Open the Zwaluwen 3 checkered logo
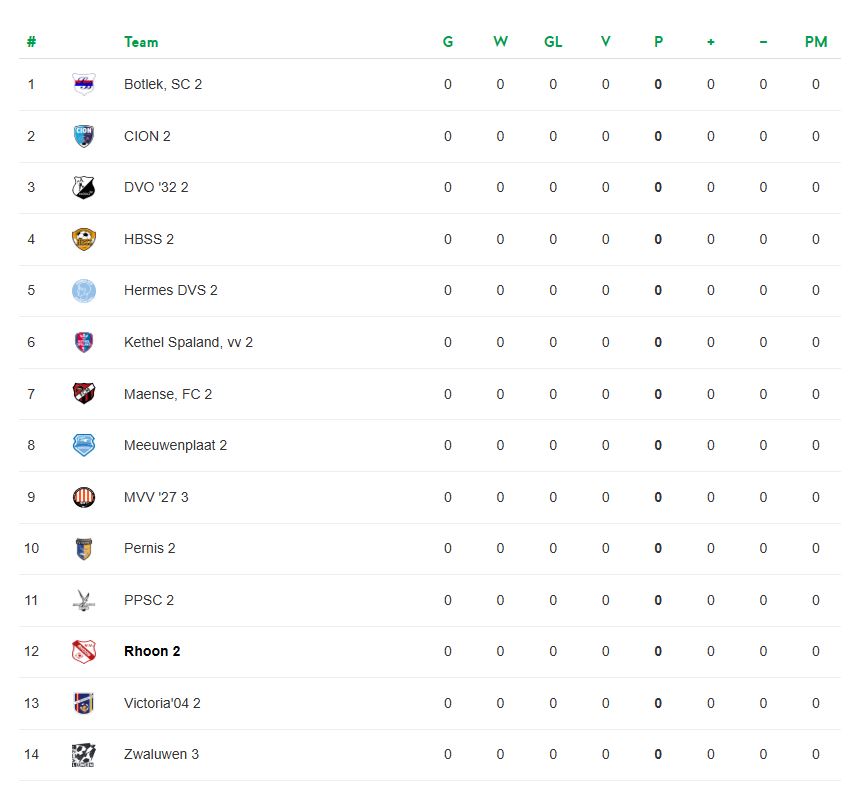 (84, 755)
